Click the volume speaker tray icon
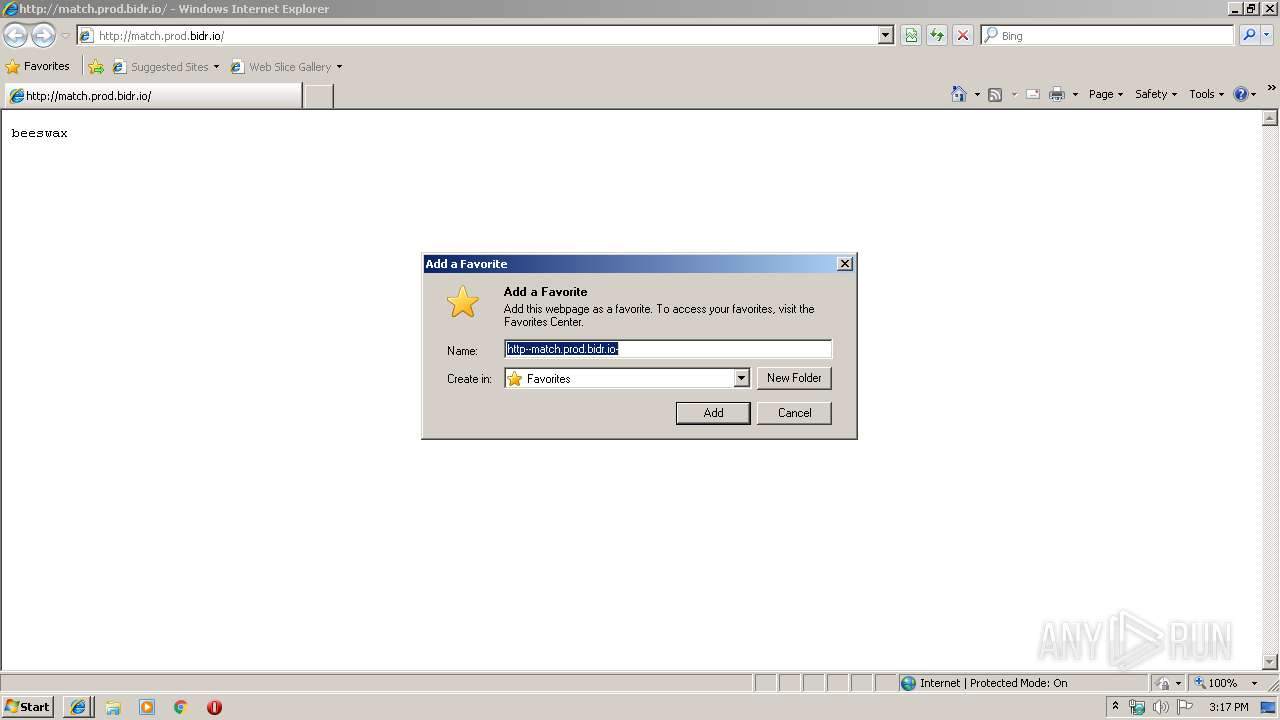Screen dimensions: 1280x720 1161,707
